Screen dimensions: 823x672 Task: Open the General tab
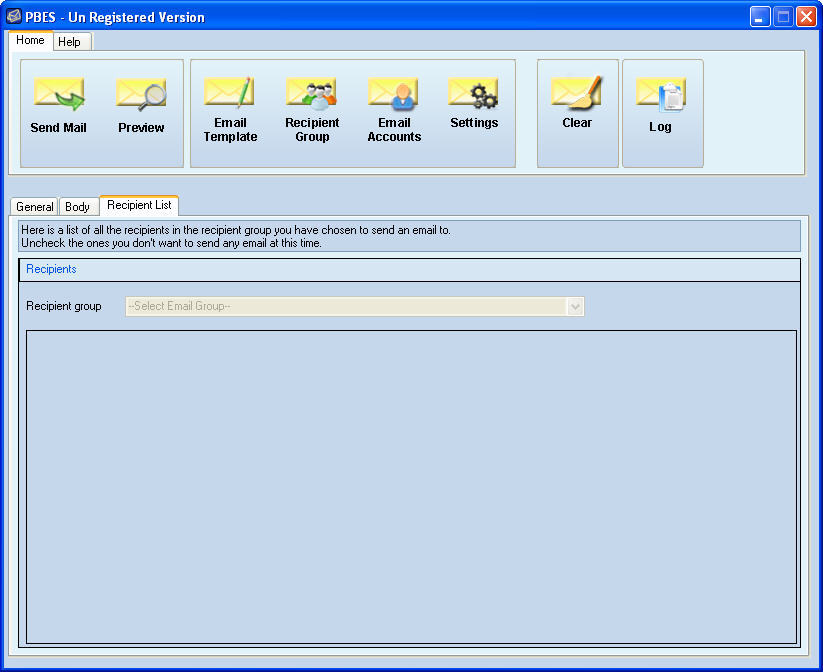click(x=34, y=206)
